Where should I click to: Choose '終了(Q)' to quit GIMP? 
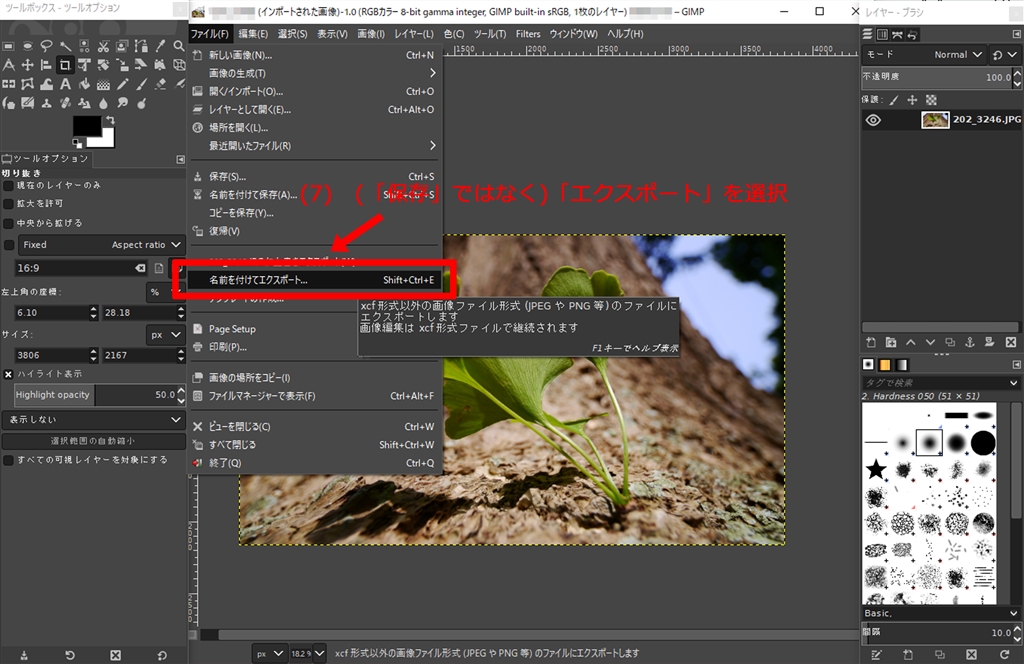point(315,463)
